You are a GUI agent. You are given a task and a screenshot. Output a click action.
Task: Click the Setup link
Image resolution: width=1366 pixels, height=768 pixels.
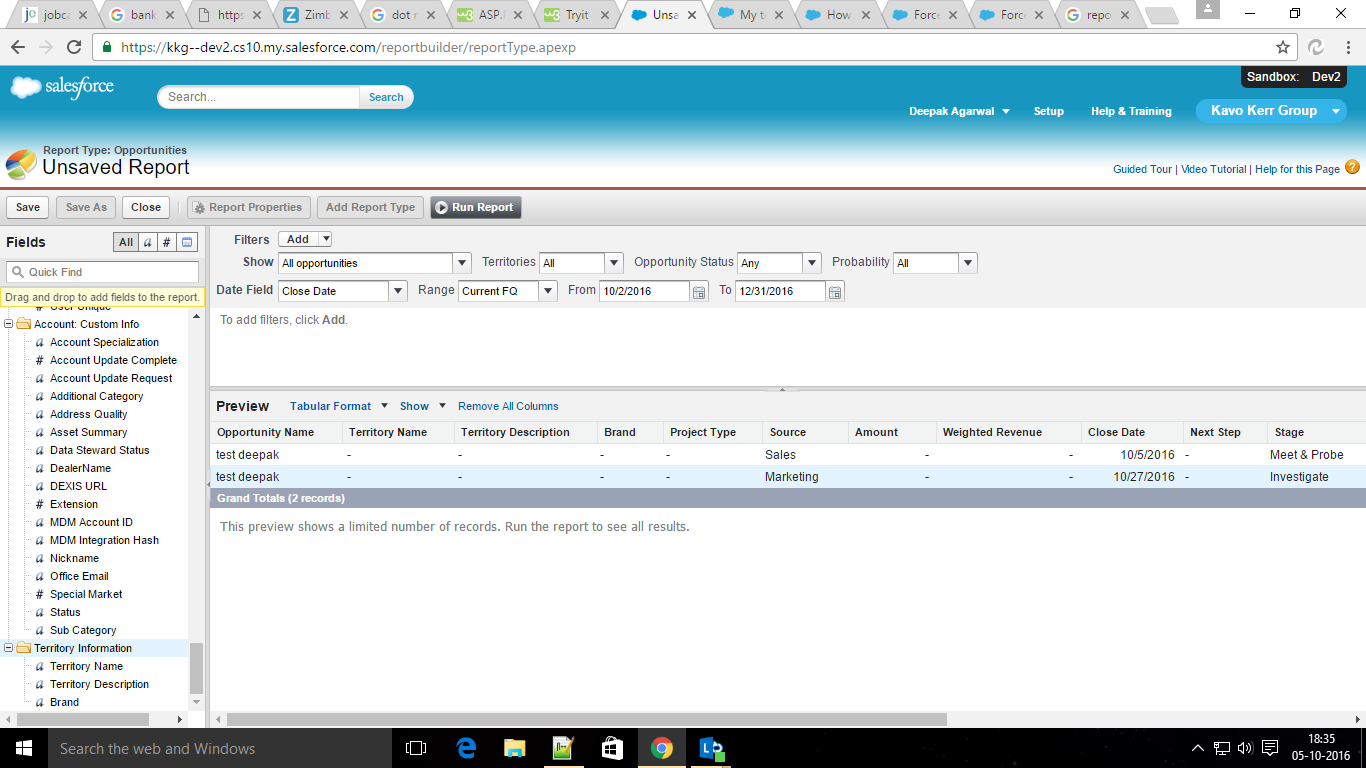pos(1049,111)
